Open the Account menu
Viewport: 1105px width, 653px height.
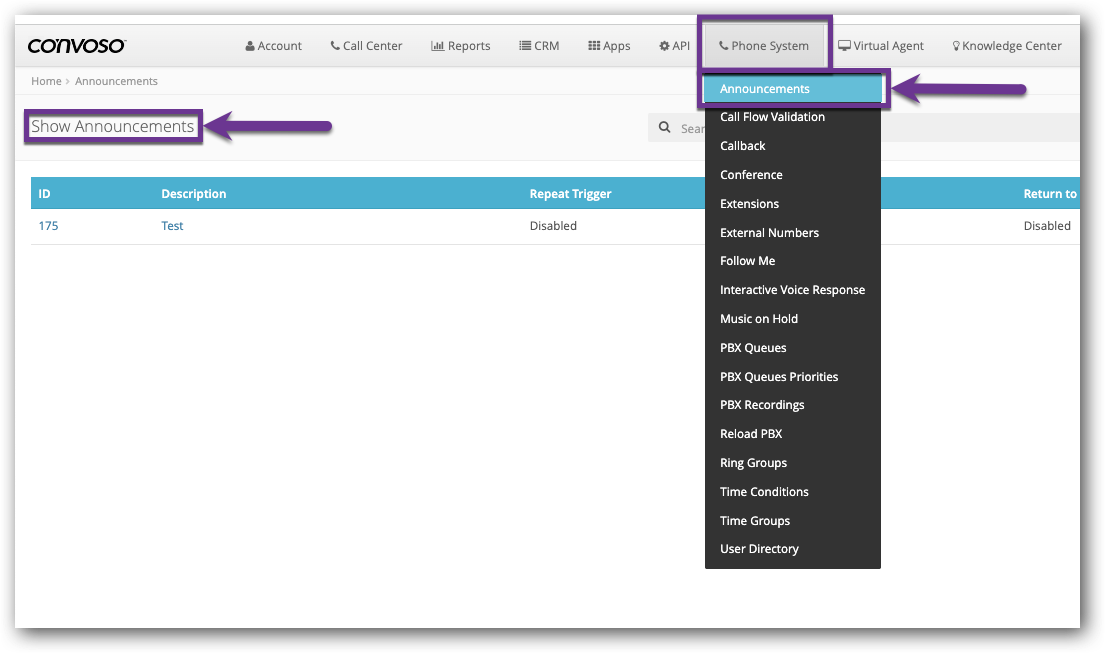[273, 46]
